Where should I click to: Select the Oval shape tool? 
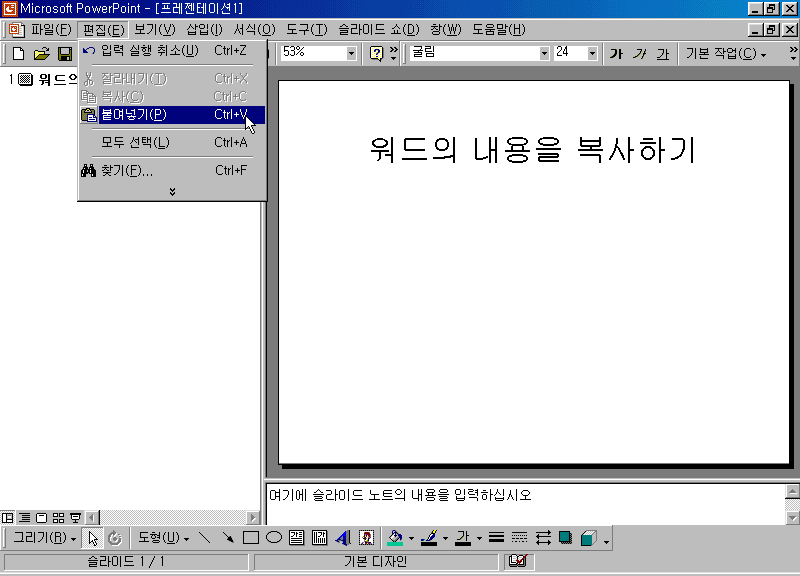point(274,538)
